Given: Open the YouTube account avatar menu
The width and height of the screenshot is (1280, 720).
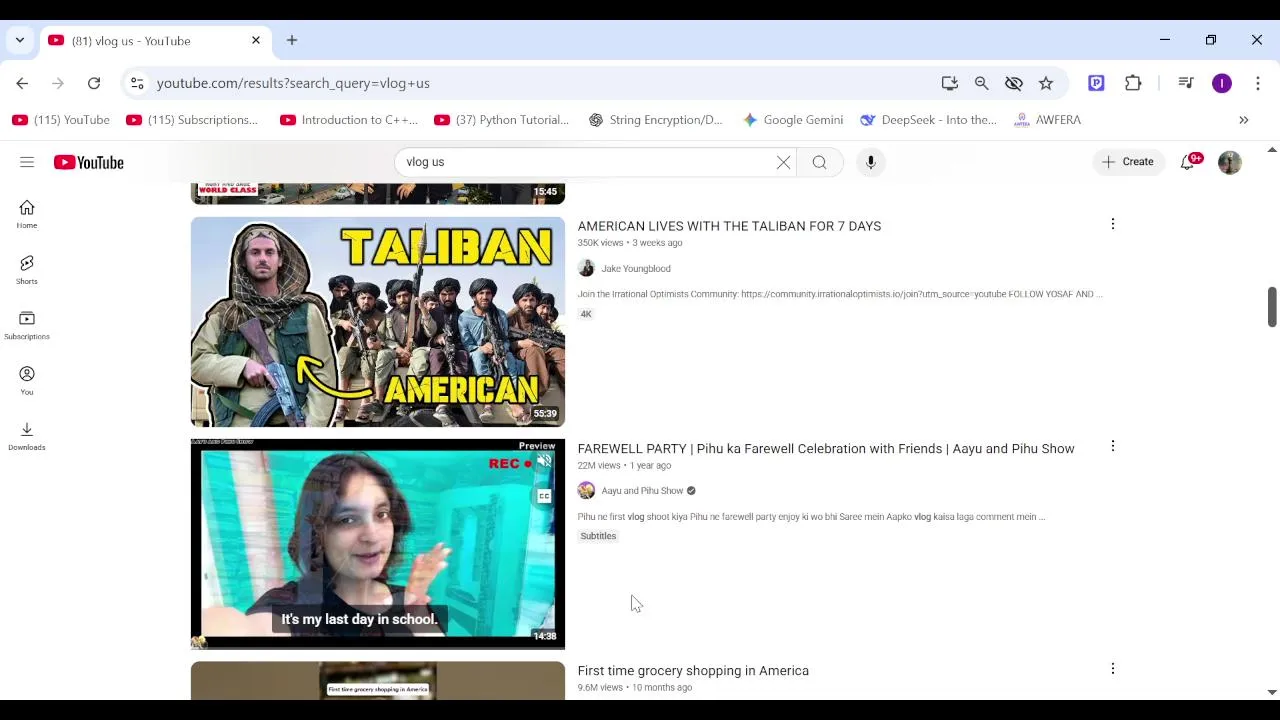Looking at the screenshot, I should point(1230,162).
